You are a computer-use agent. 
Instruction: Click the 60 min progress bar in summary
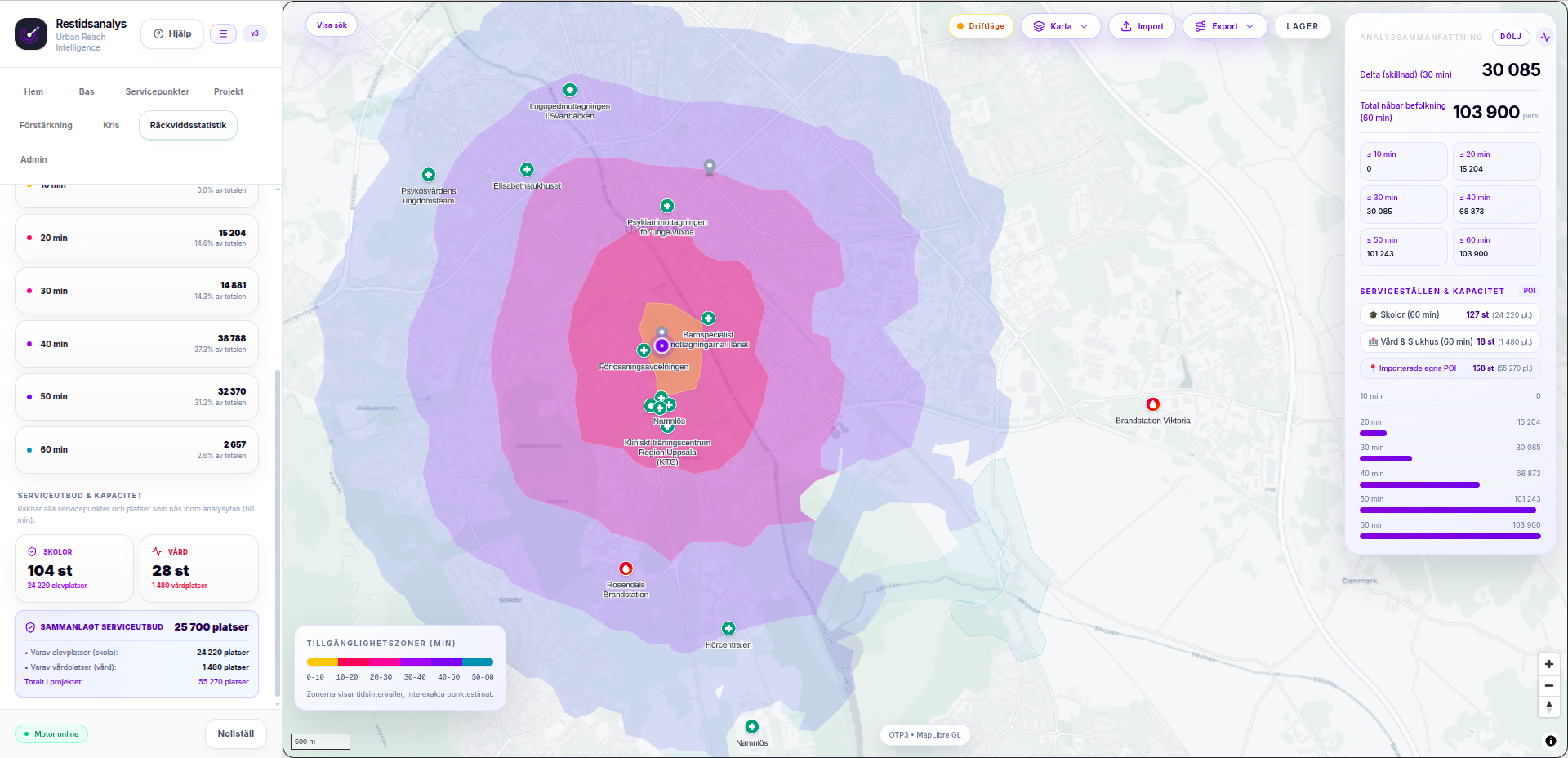click(1450, 536)
